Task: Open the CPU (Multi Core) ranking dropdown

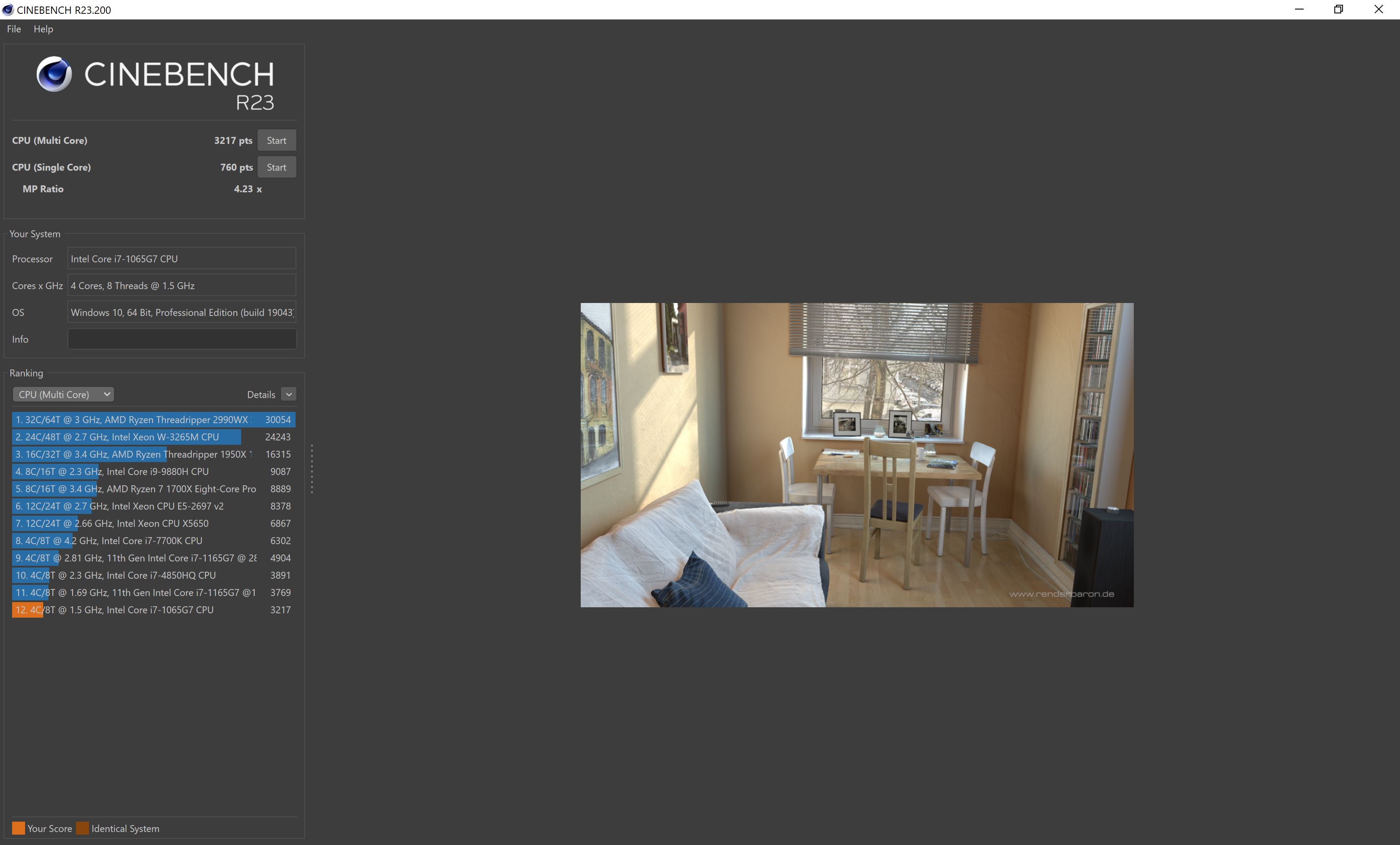Action: (x=63, y=394)
